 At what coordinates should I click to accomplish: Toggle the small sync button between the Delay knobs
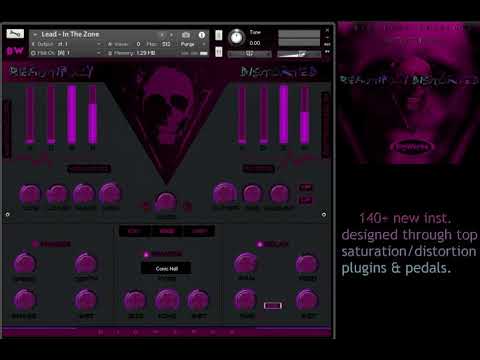tap(273, 306)
